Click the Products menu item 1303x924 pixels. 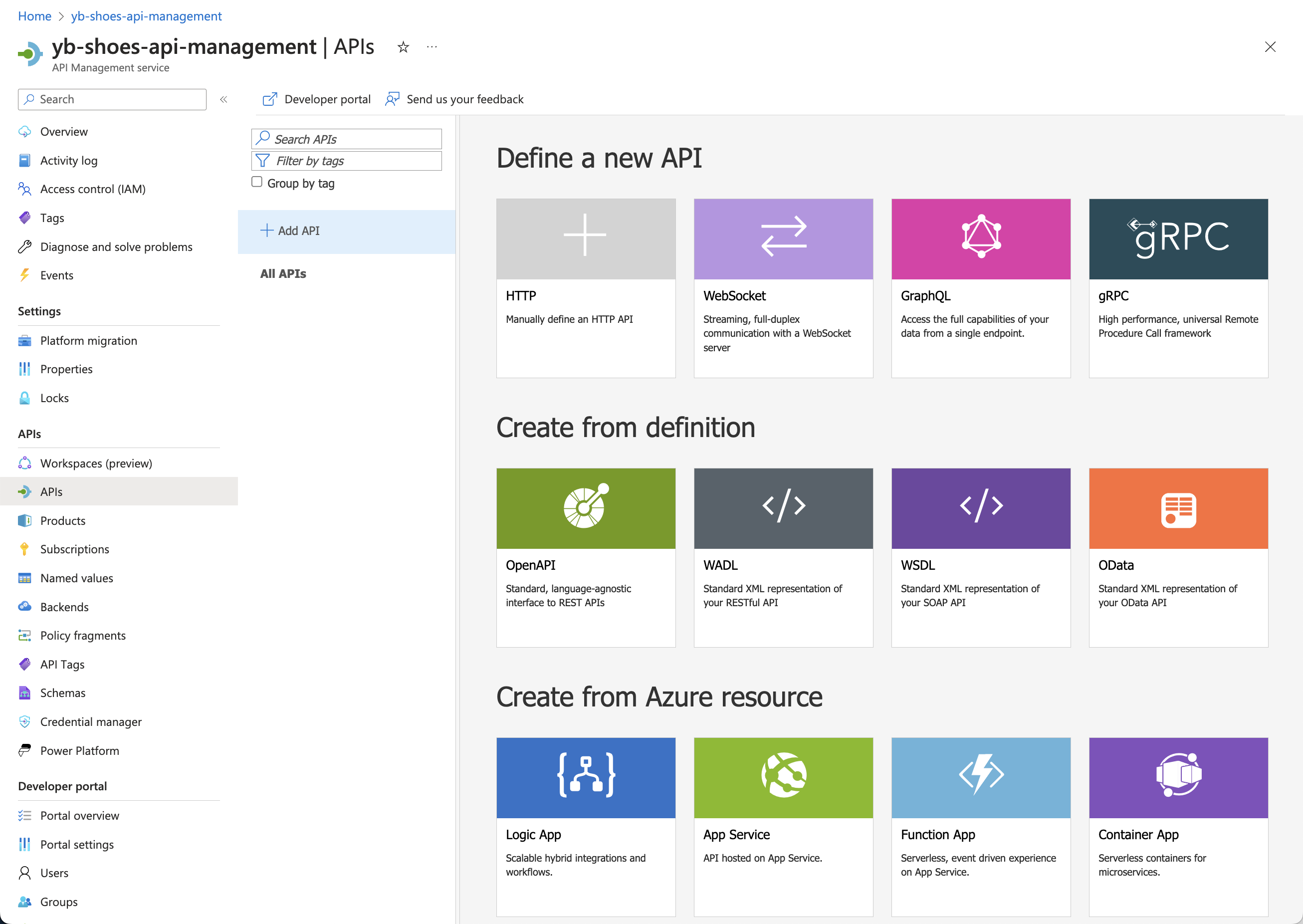tap(62, 520)
